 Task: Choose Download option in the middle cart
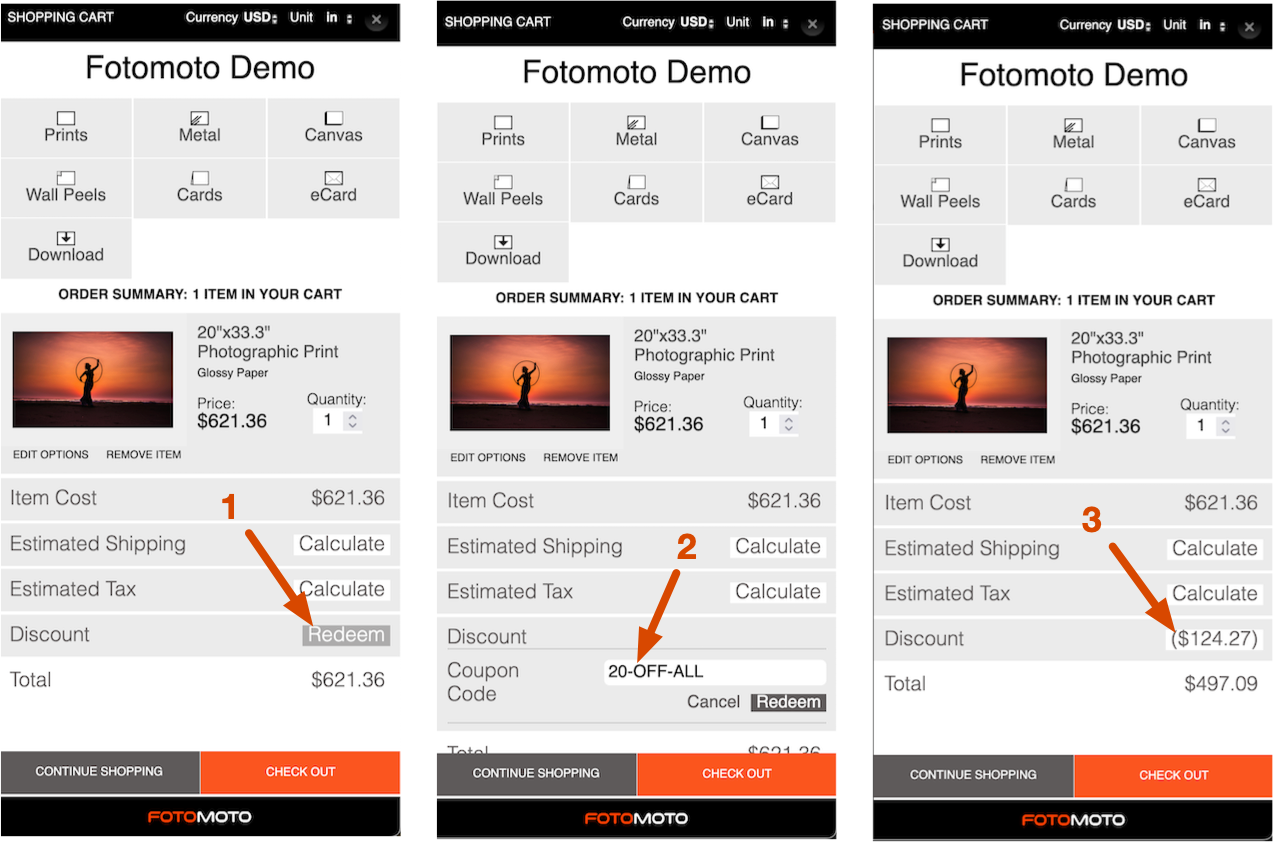coord(503,251)
